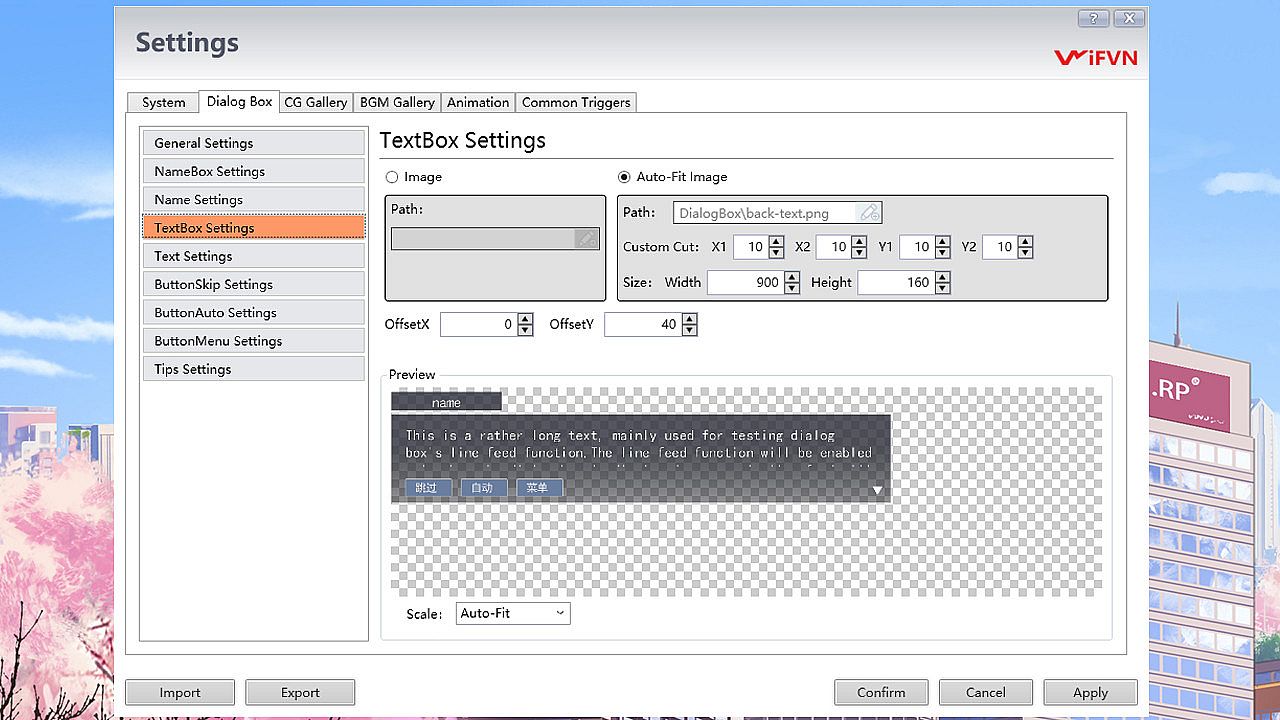Image resolution: width=1280 pixels, height=720 pixels.
Task: Open NameBox Settings in sidebar
Action: [x=253, y=171]
